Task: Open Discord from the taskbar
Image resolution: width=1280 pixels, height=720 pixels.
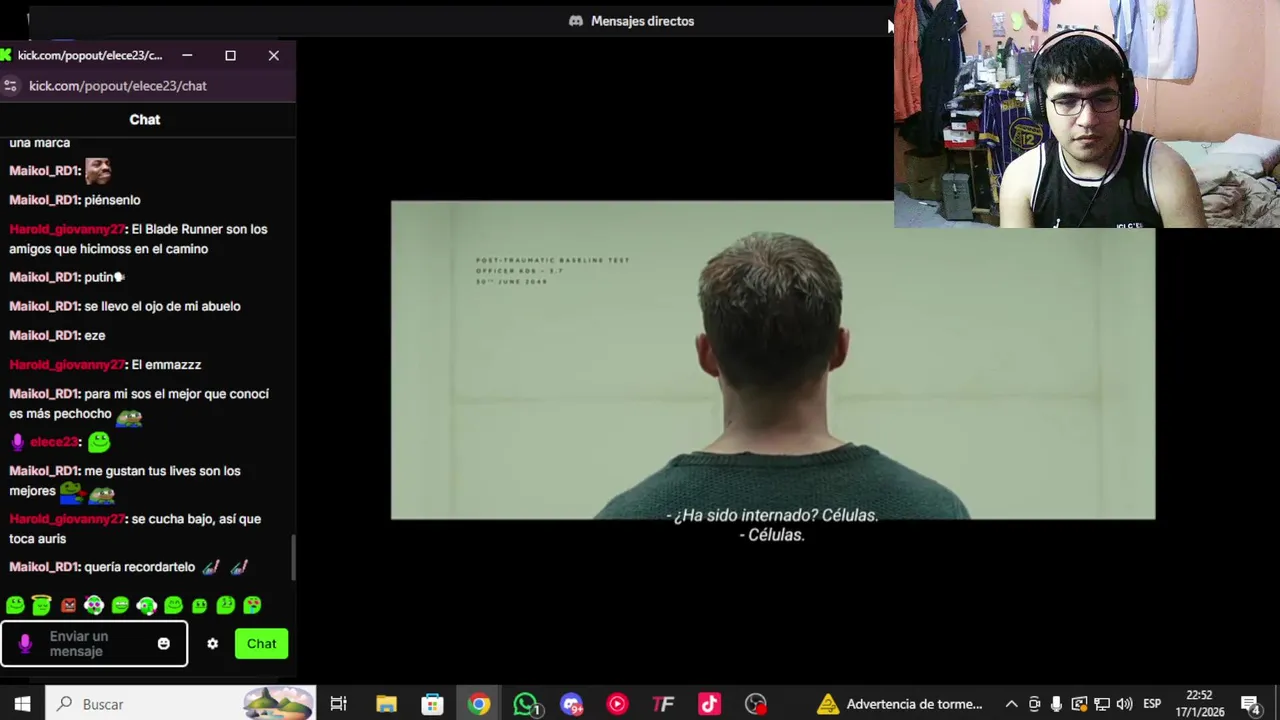Action: [x=571, y=704]
